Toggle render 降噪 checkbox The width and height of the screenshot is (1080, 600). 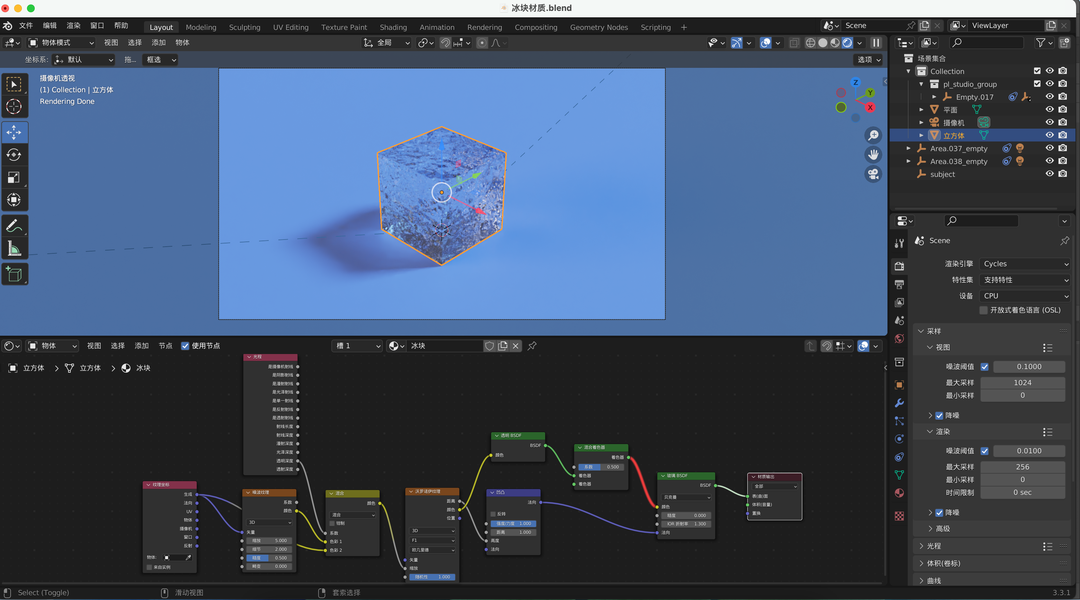point(939,513)
